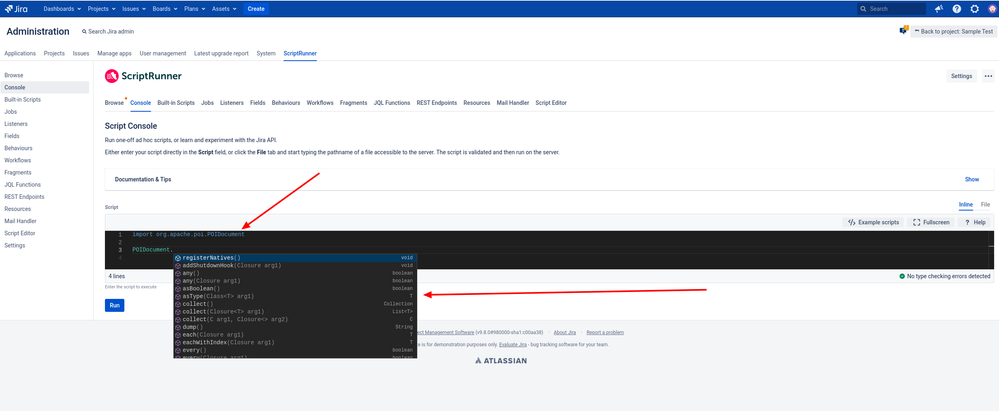Open the Built-in Scripts tab in ScriptRunner
The width and height of the screenshot is (999, 411).
click(176, 103)
